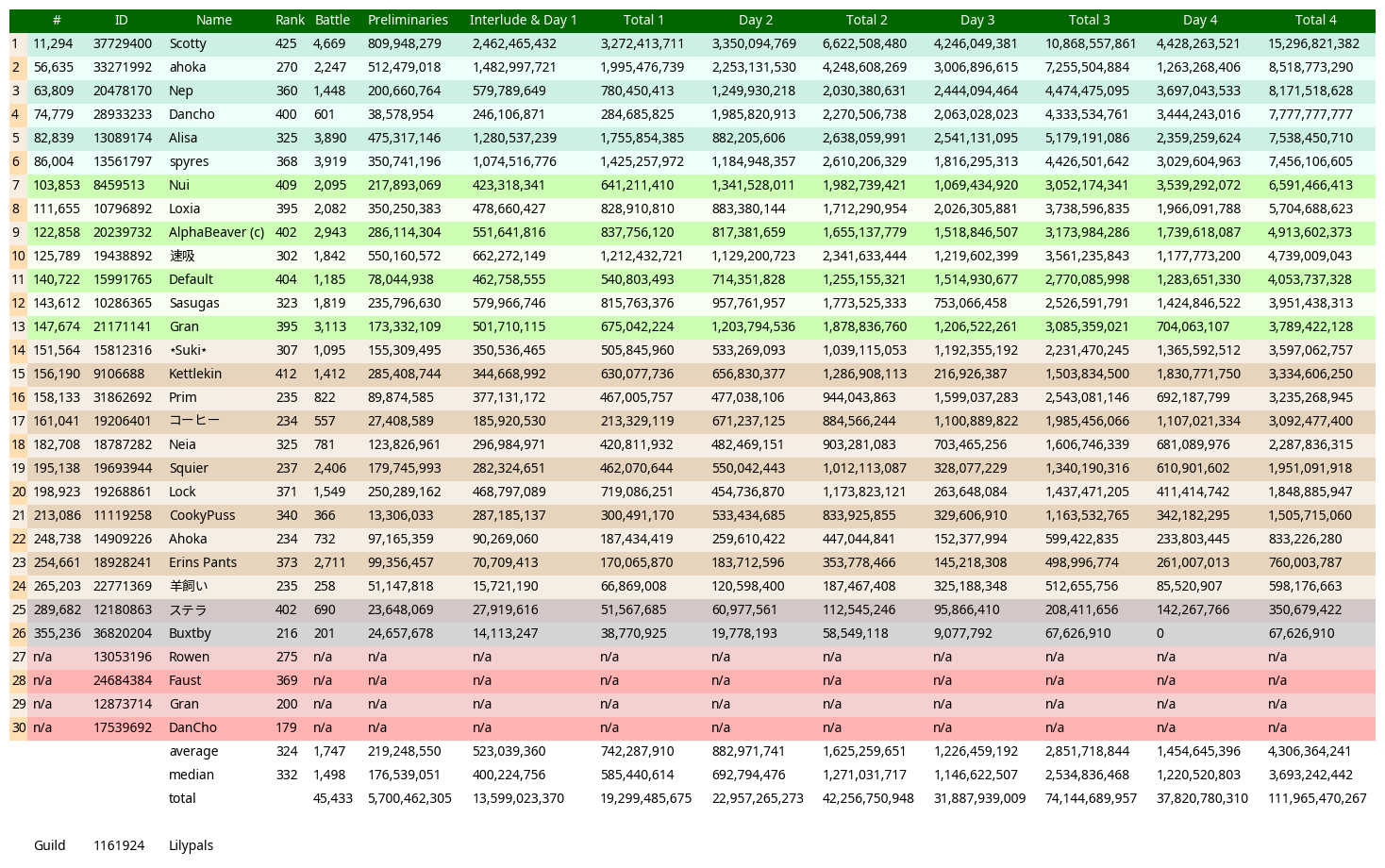Click the name cell 'spyres'
This screenshot has height=868, width=1385.
click(190, 161)
